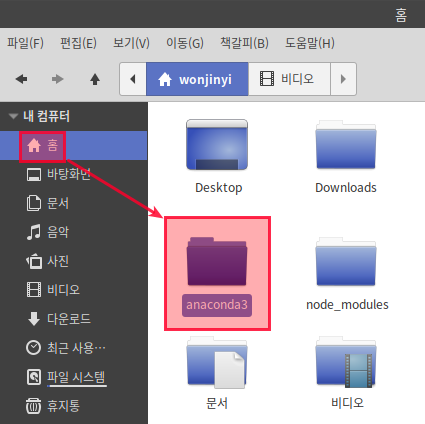425x424 pixels.
Task: Open the 이동(G) menu
Action: click(x=185, y=43)
